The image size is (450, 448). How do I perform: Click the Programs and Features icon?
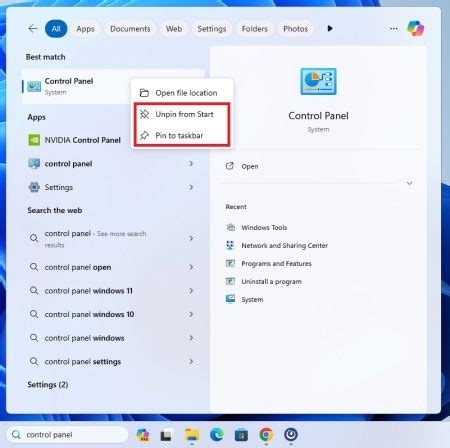click(230, 263)
